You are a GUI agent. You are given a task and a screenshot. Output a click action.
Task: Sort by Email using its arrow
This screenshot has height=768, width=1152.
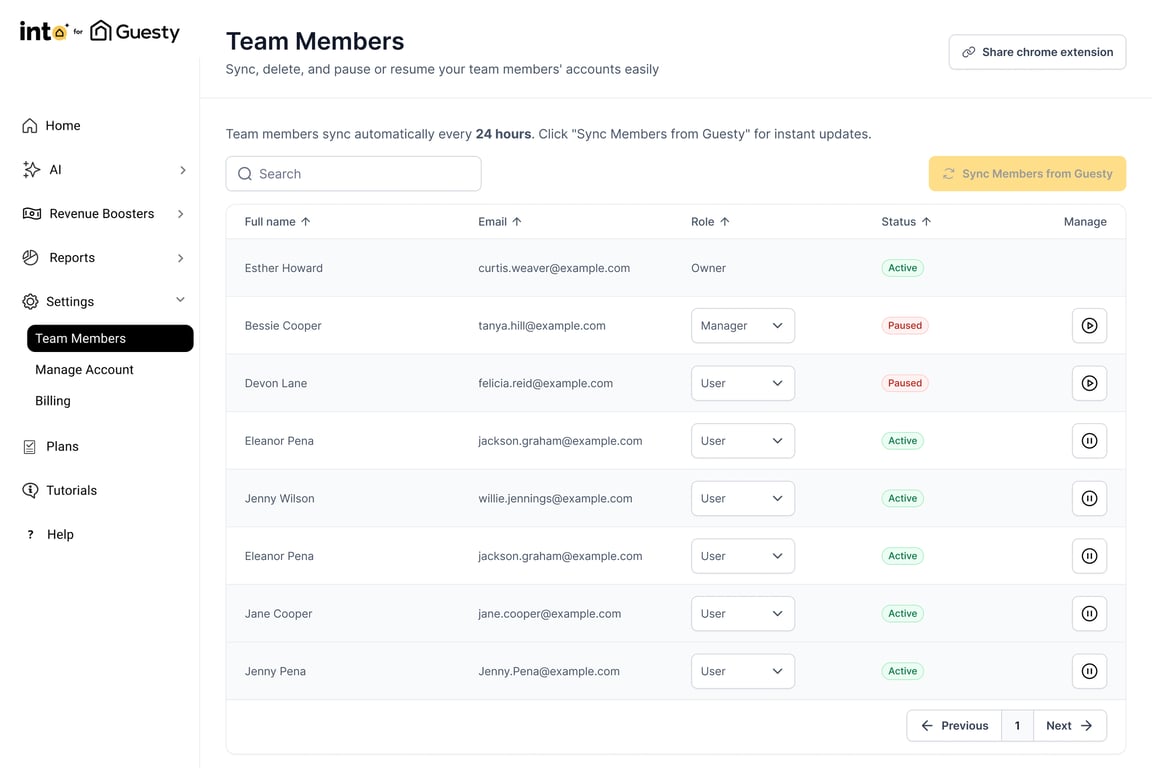tap(516, 221)
